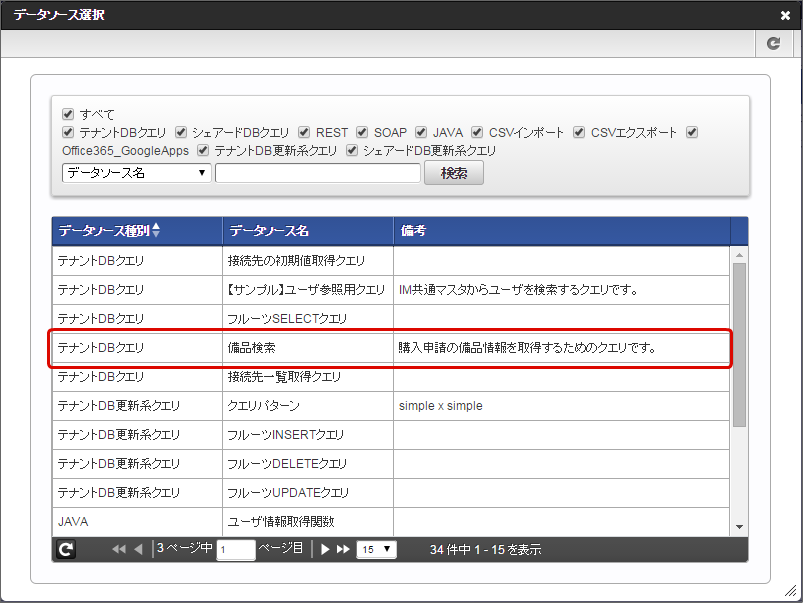Open the rows-per-page dropdown showing 15

[377, 549]
